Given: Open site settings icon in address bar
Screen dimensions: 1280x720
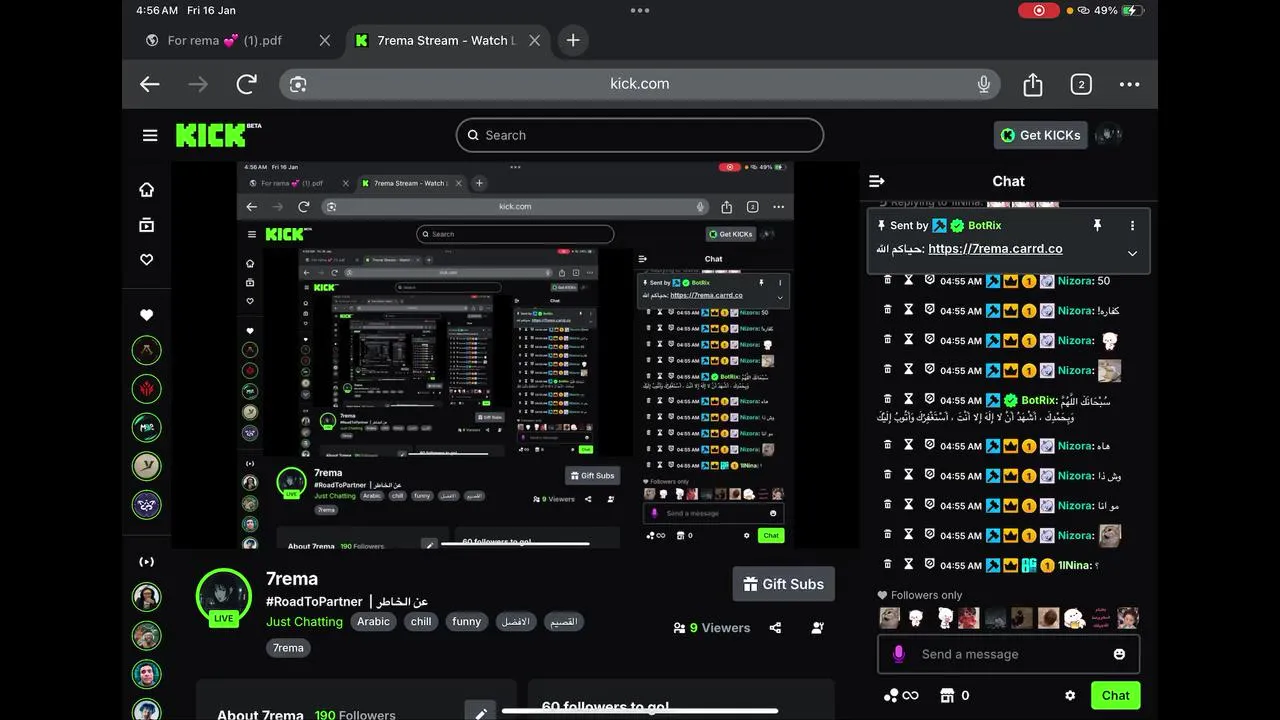Looking at the screenshot, I should tap(298, 84).
